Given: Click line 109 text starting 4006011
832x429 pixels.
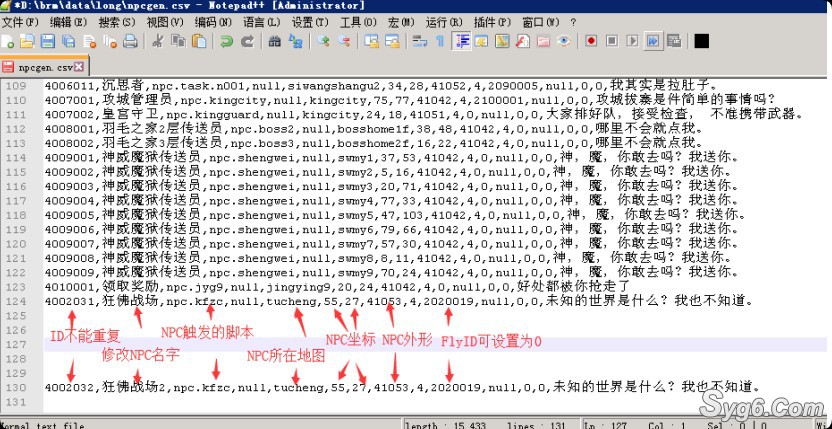Looking at the screenshot, I should click(x=380, y=85).
